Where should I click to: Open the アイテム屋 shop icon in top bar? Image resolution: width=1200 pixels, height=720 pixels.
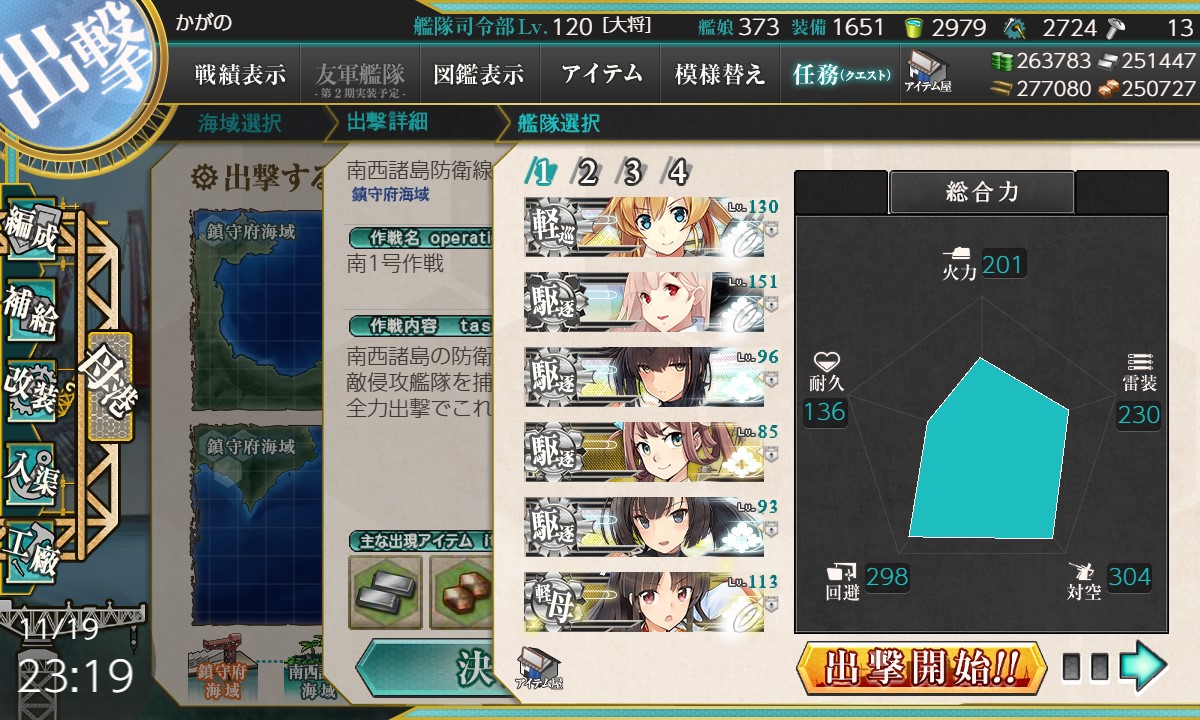[927, 73]
